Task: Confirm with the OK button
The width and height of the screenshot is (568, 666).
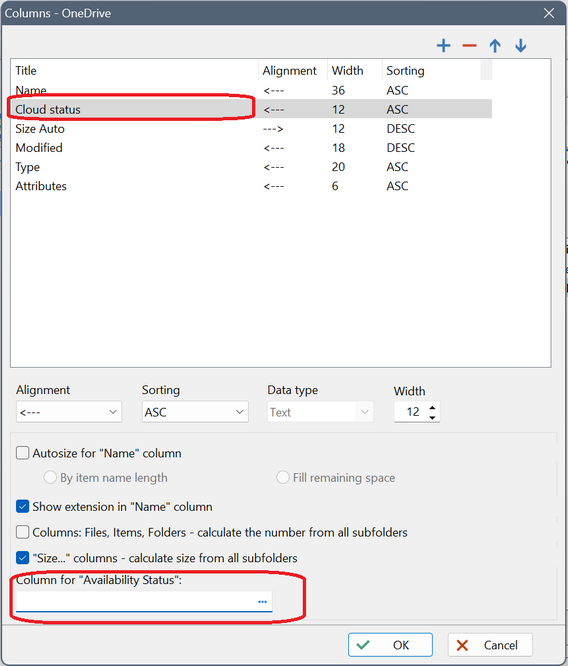Action: pyautogui.click(x=390, y=645)
